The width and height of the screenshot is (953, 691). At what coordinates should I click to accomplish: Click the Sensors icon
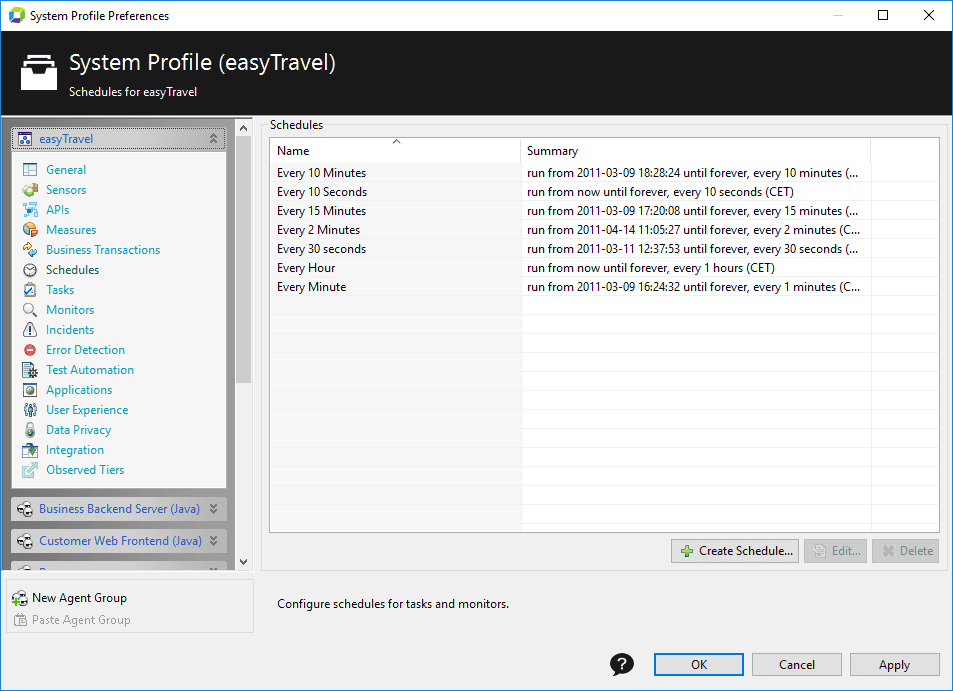[x=30, y=190]
